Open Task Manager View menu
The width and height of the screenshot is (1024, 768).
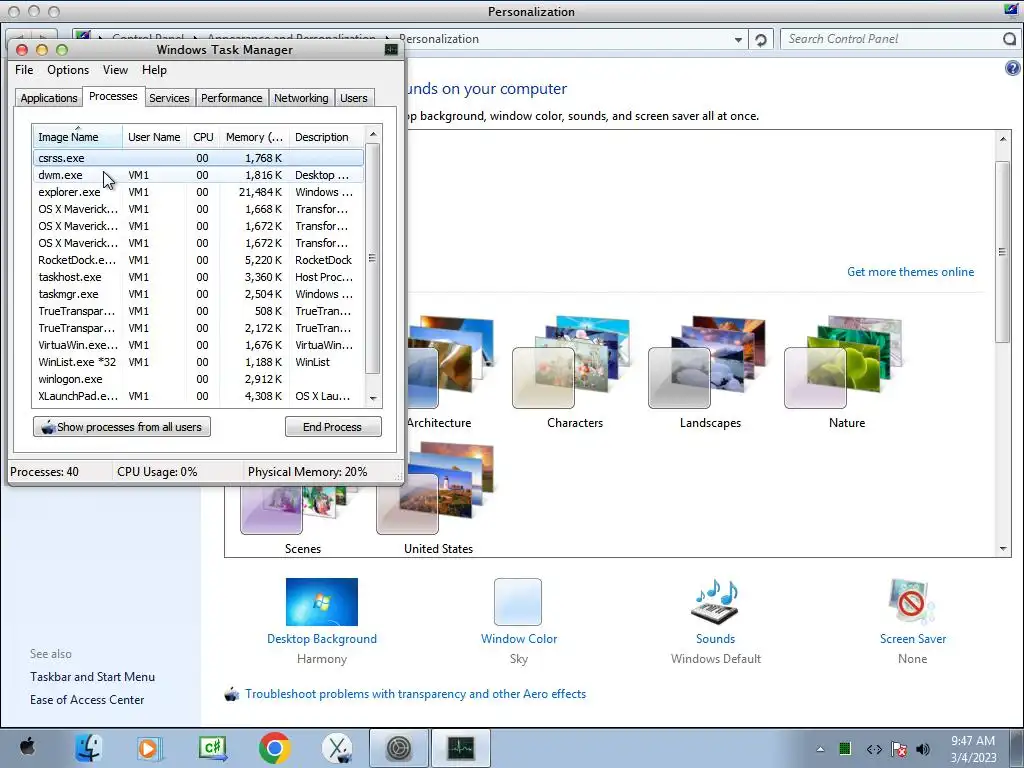(x=115, y=70)
